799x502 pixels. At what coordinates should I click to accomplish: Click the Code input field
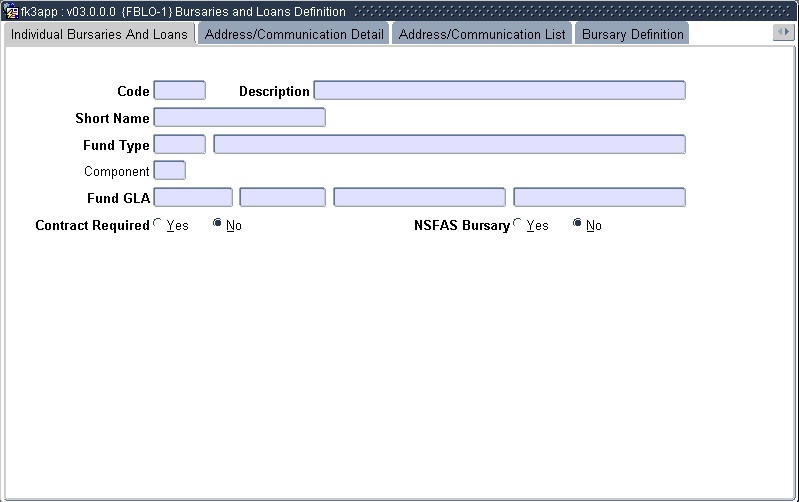coord(180,91)
